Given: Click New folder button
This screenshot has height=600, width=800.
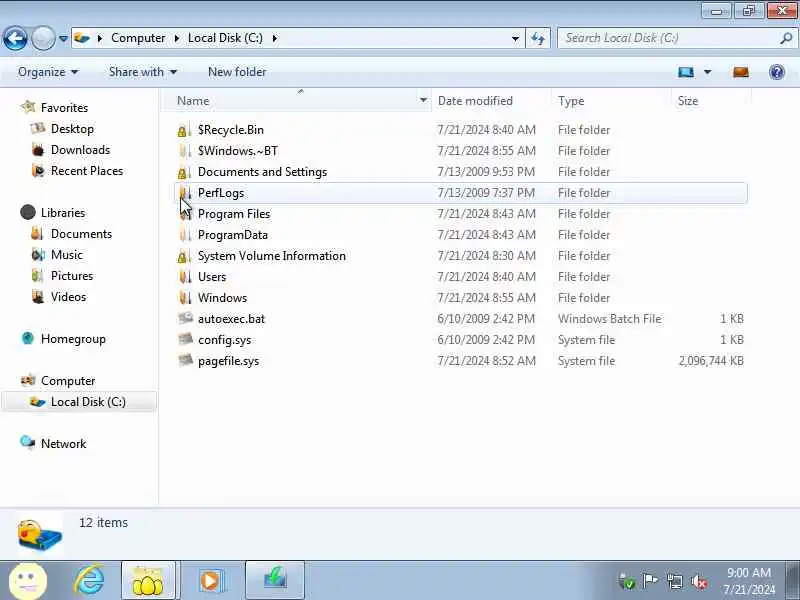Looking at the screenshot, I should click(237, 72).
